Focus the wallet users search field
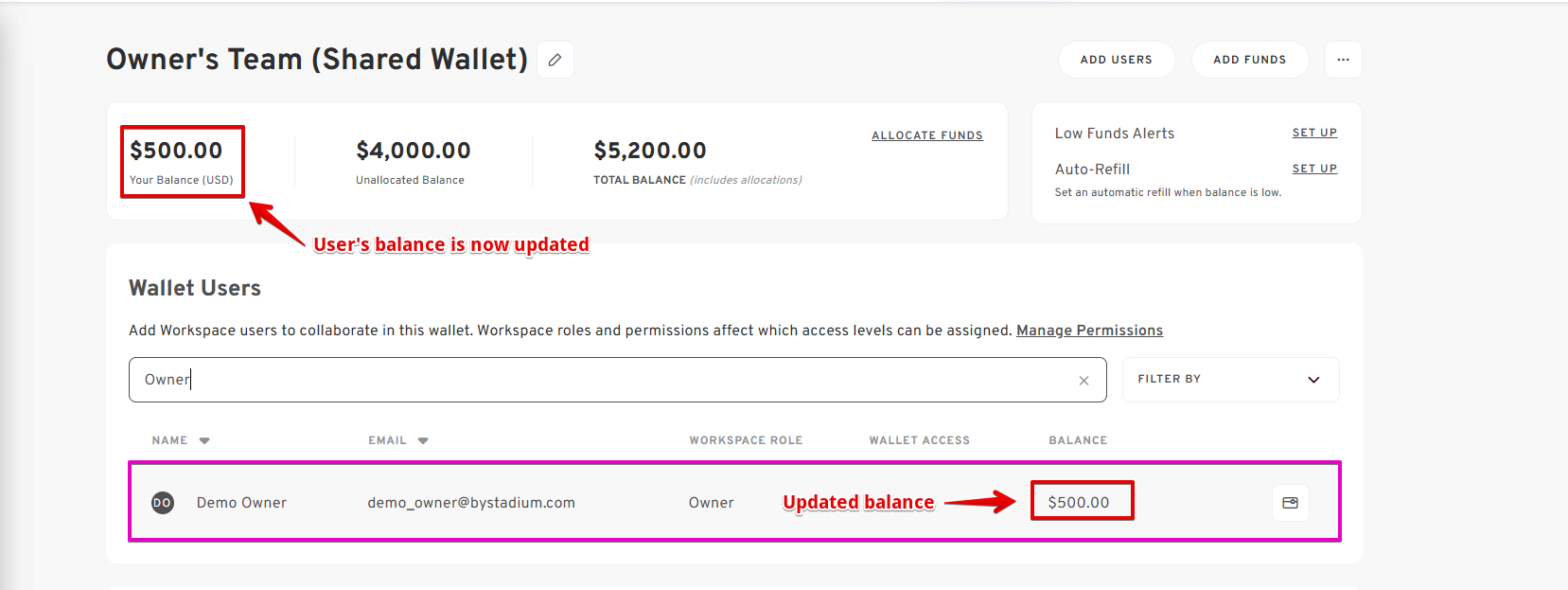 click(x=606, y=380)
